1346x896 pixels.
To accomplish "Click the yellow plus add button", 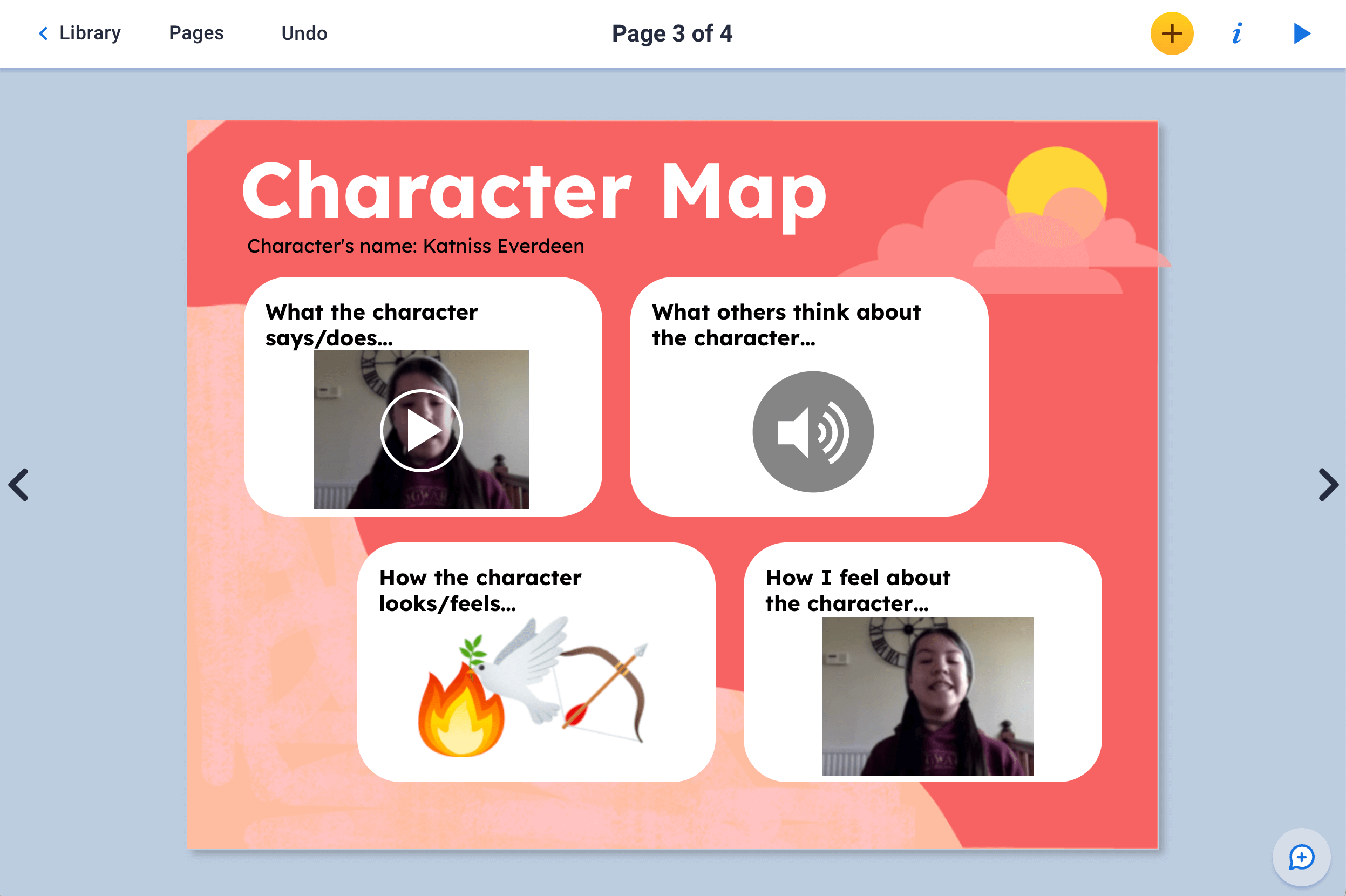I will pyautogui.click(x=1171, y=33).
